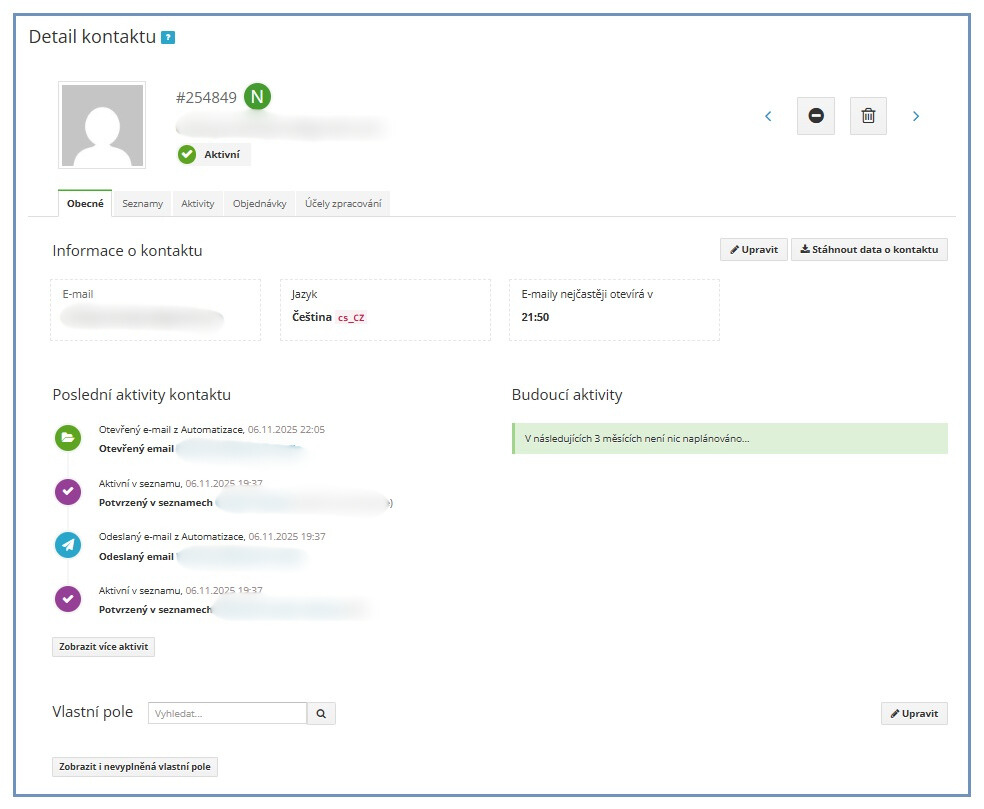Click the block contact icon button

pos(815,116)
